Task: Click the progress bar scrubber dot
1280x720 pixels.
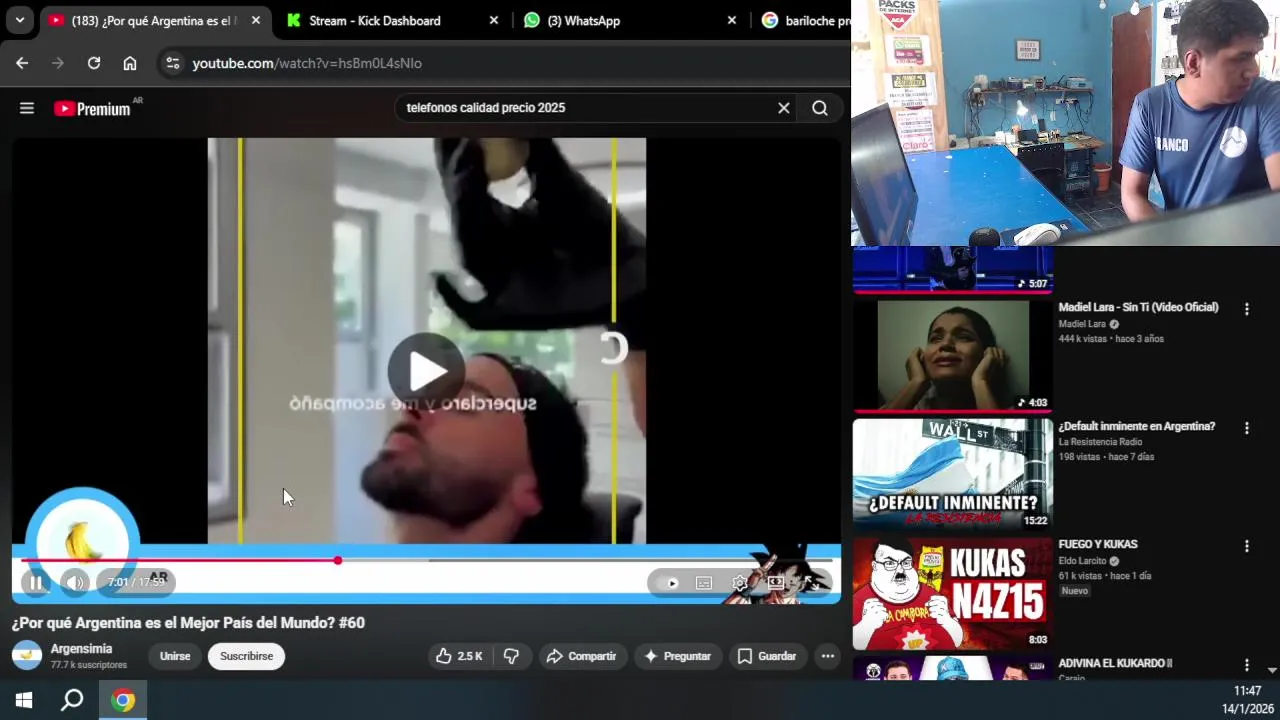Action: coord(338,560)
